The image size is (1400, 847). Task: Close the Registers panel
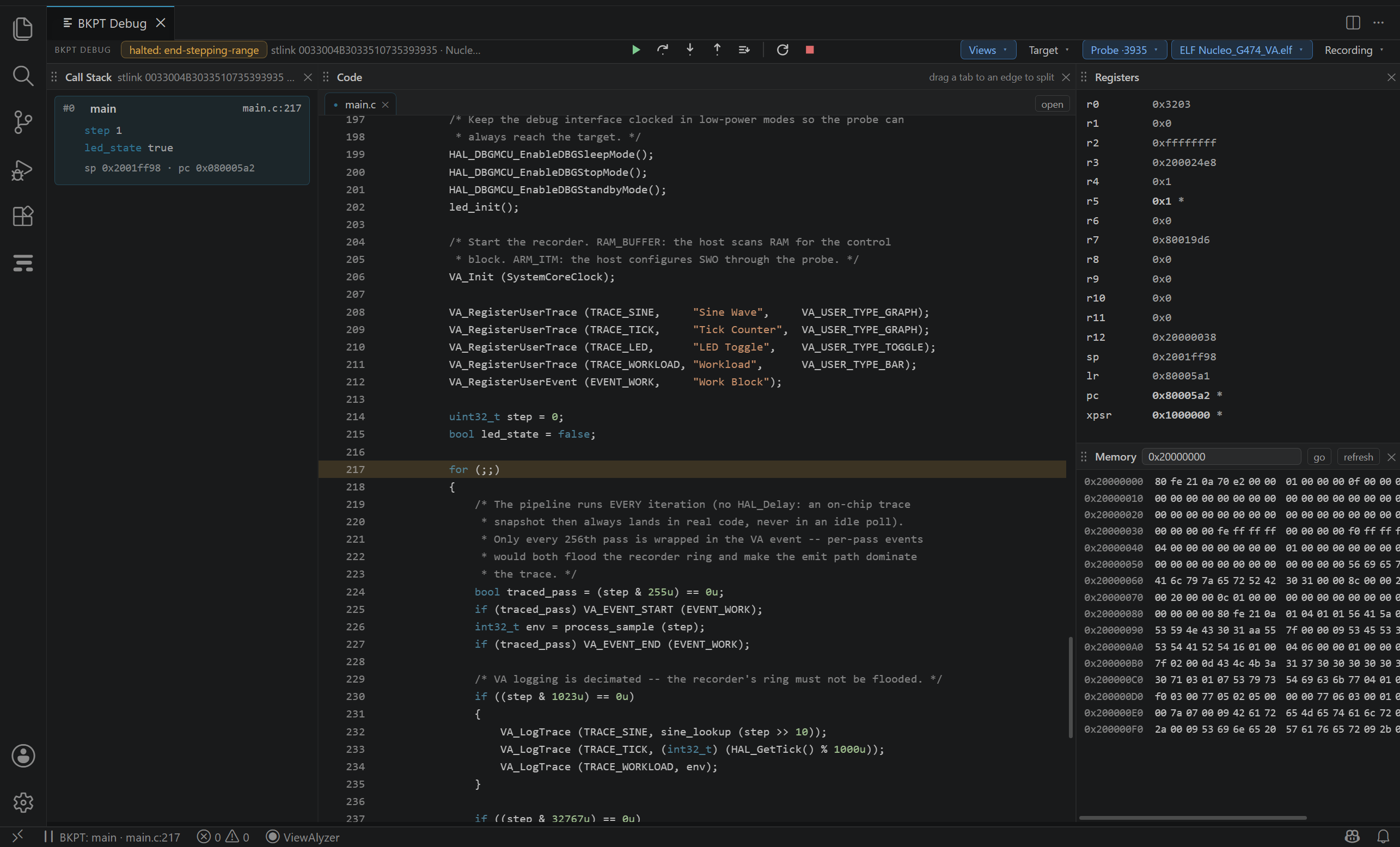(x=1391, y=77)
